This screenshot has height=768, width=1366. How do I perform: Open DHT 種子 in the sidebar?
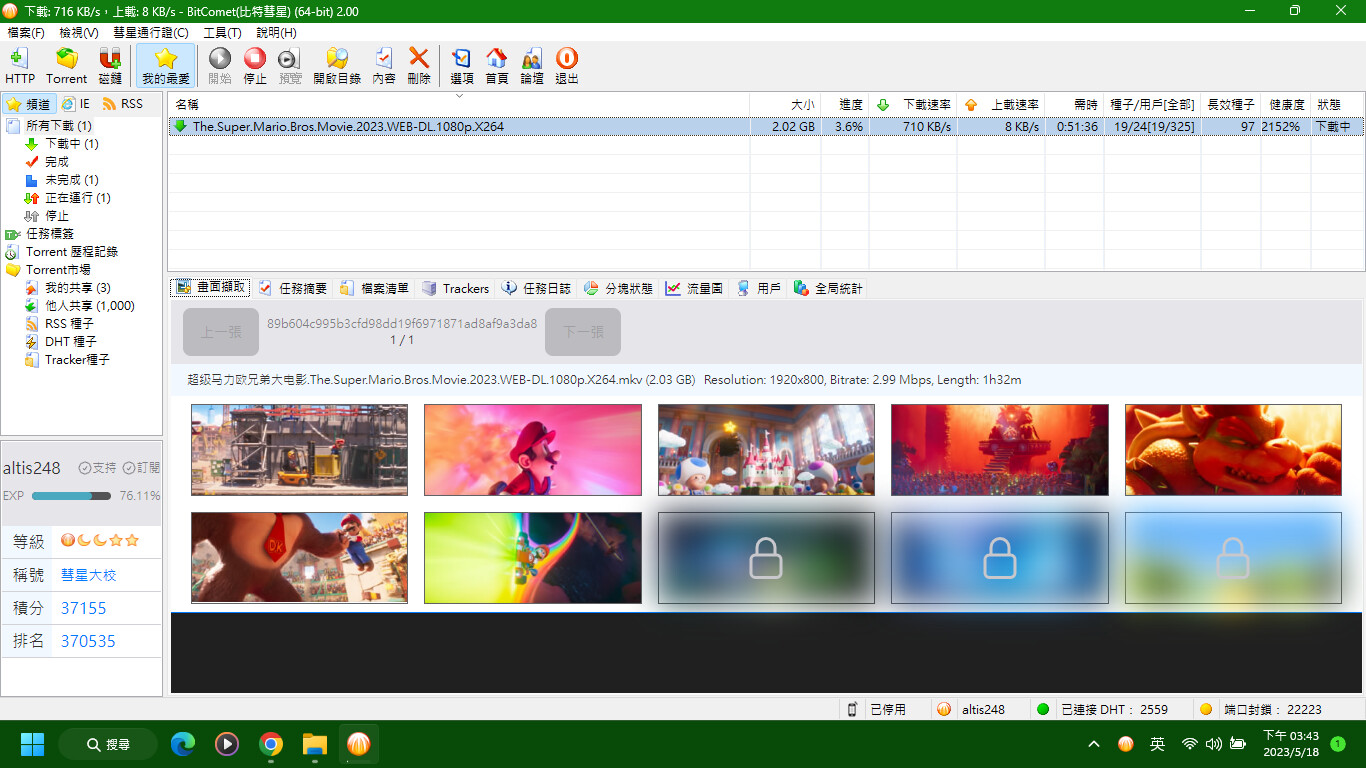(x=70, y=342)
